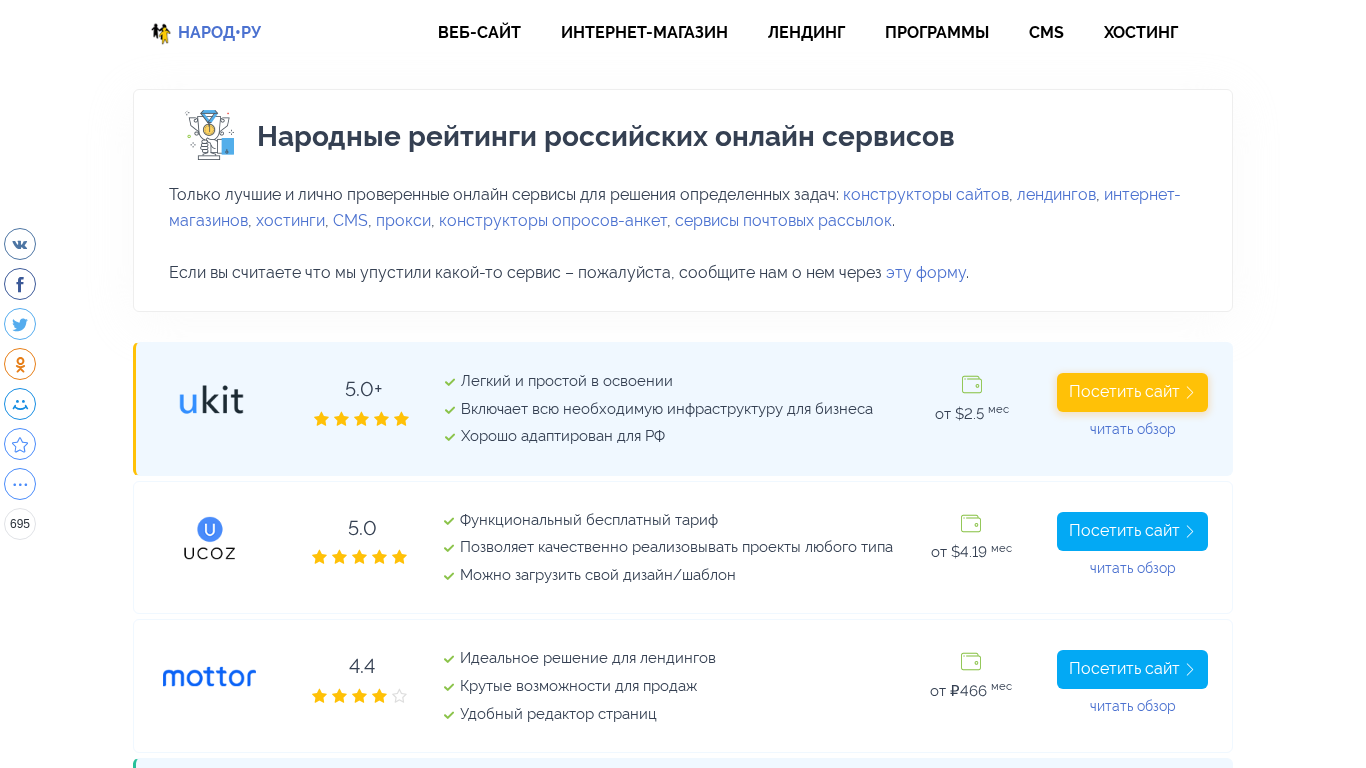The width and height of the screenshot is (1366, 768).
Task: Share page on Facebook
Action: (x=20, y=284)
